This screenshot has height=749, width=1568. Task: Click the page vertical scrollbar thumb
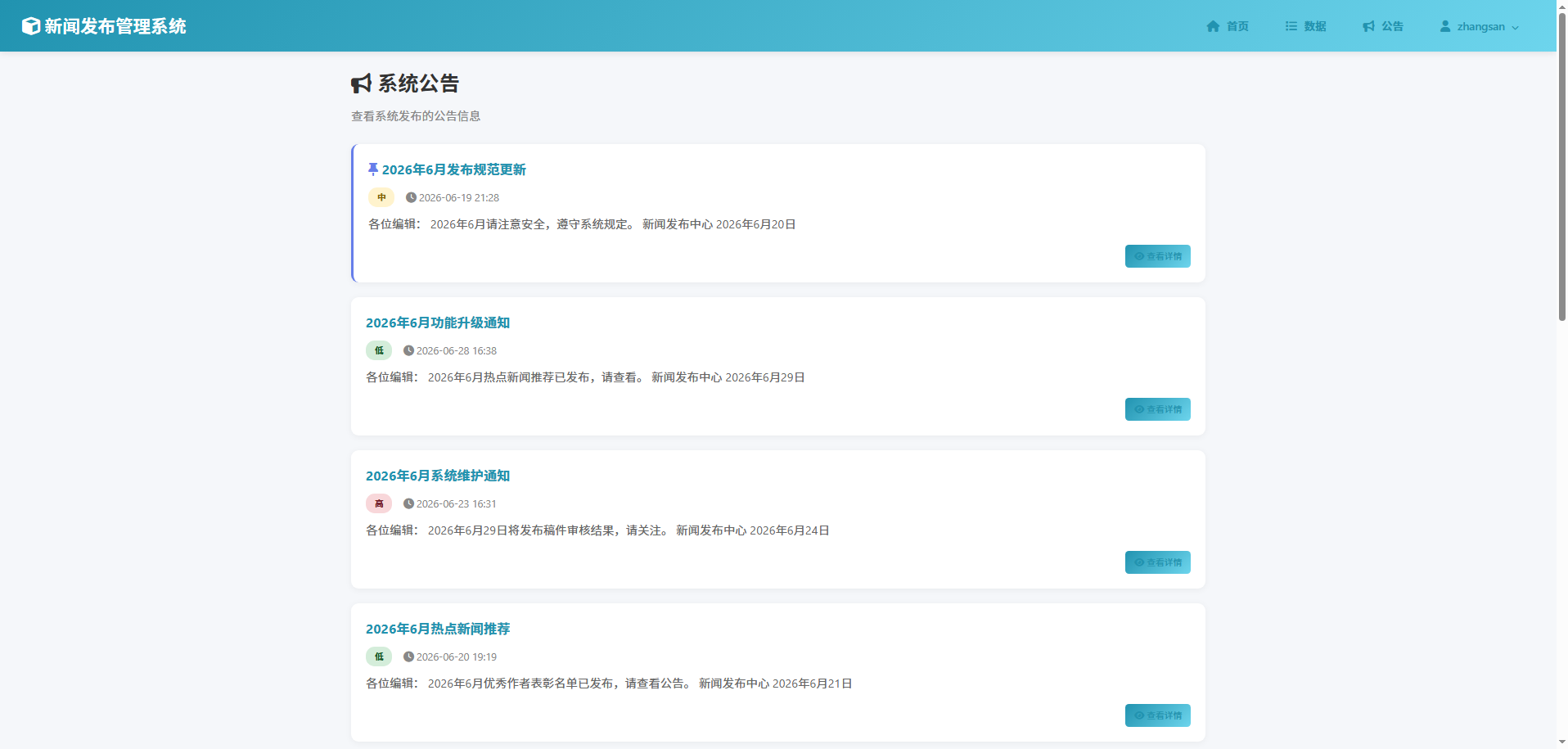[x=1561, y=167]
